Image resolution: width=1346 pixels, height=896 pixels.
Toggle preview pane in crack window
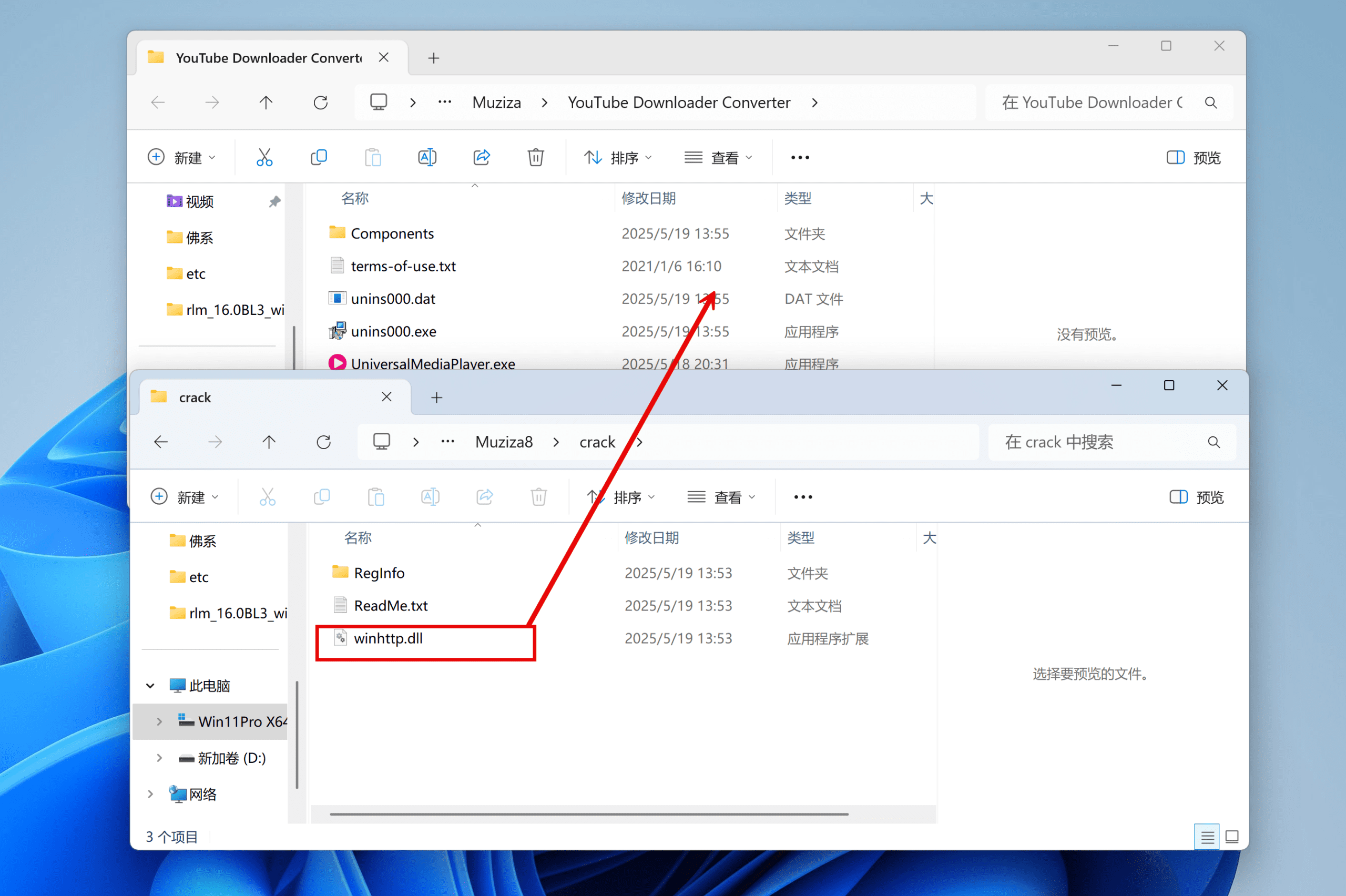point(1196,497)
